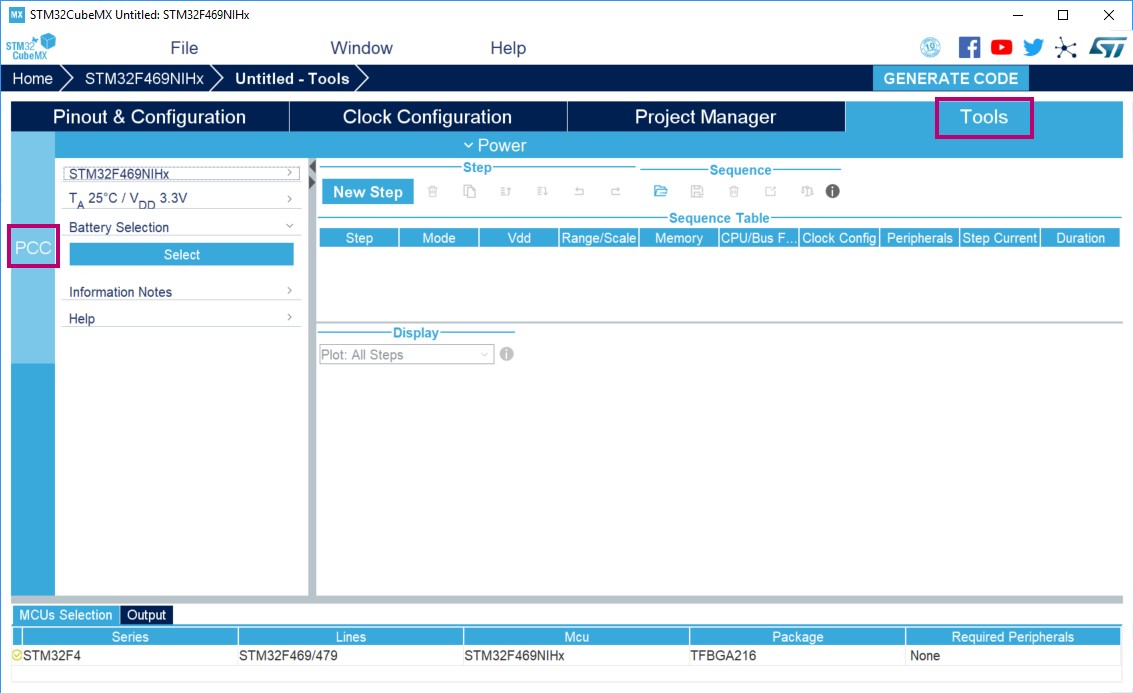Select the MCUs Selection tab

(x=66, y=615)
